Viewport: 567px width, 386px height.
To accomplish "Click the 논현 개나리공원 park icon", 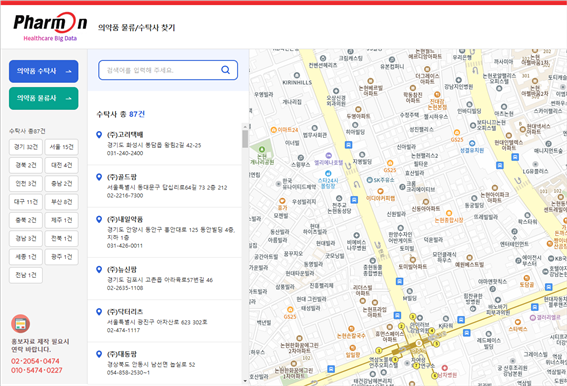I will tap(262, 149).
